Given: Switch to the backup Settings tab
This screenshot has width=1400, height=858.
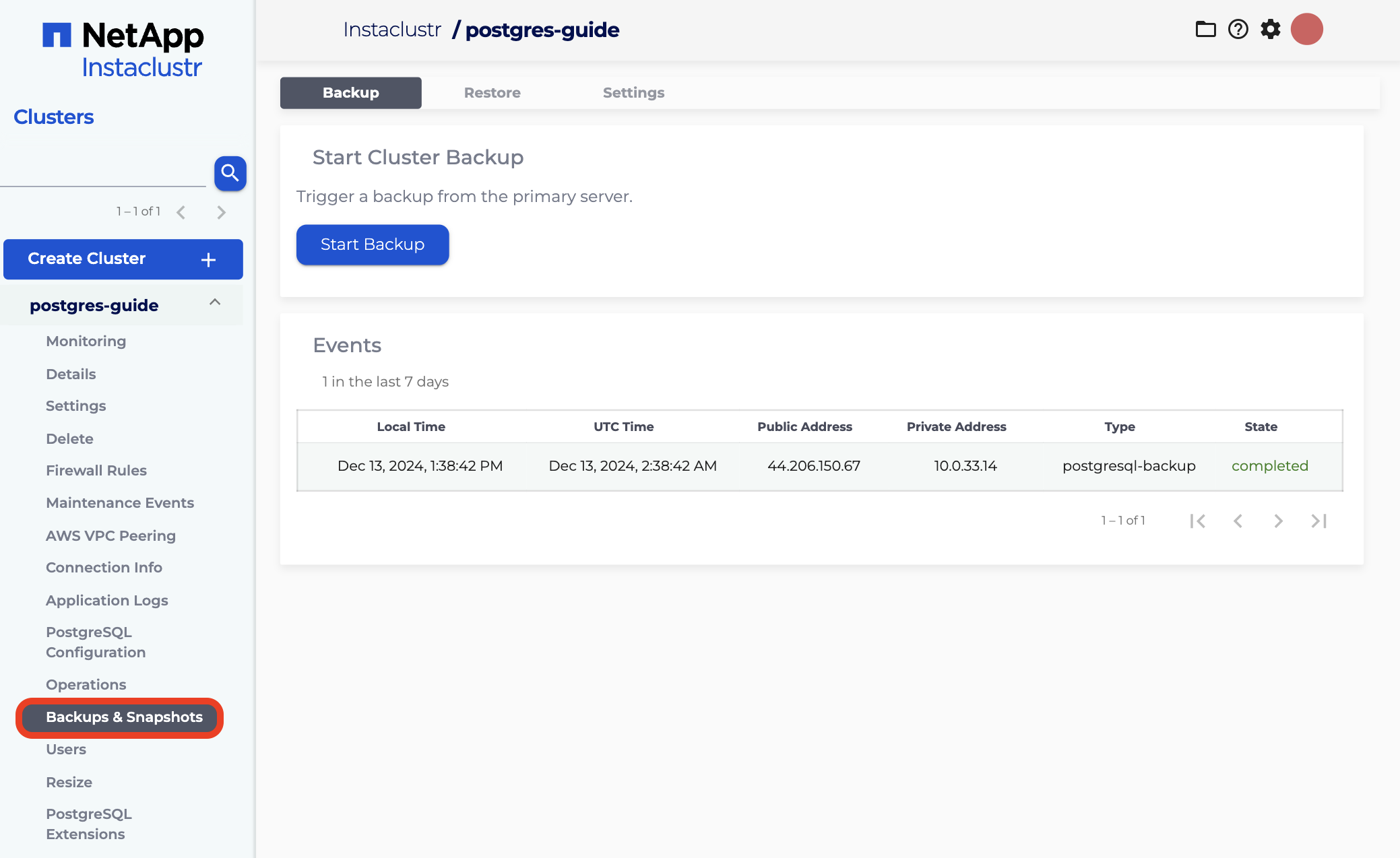Looking at the screenshot, I should tap(633, 93).
